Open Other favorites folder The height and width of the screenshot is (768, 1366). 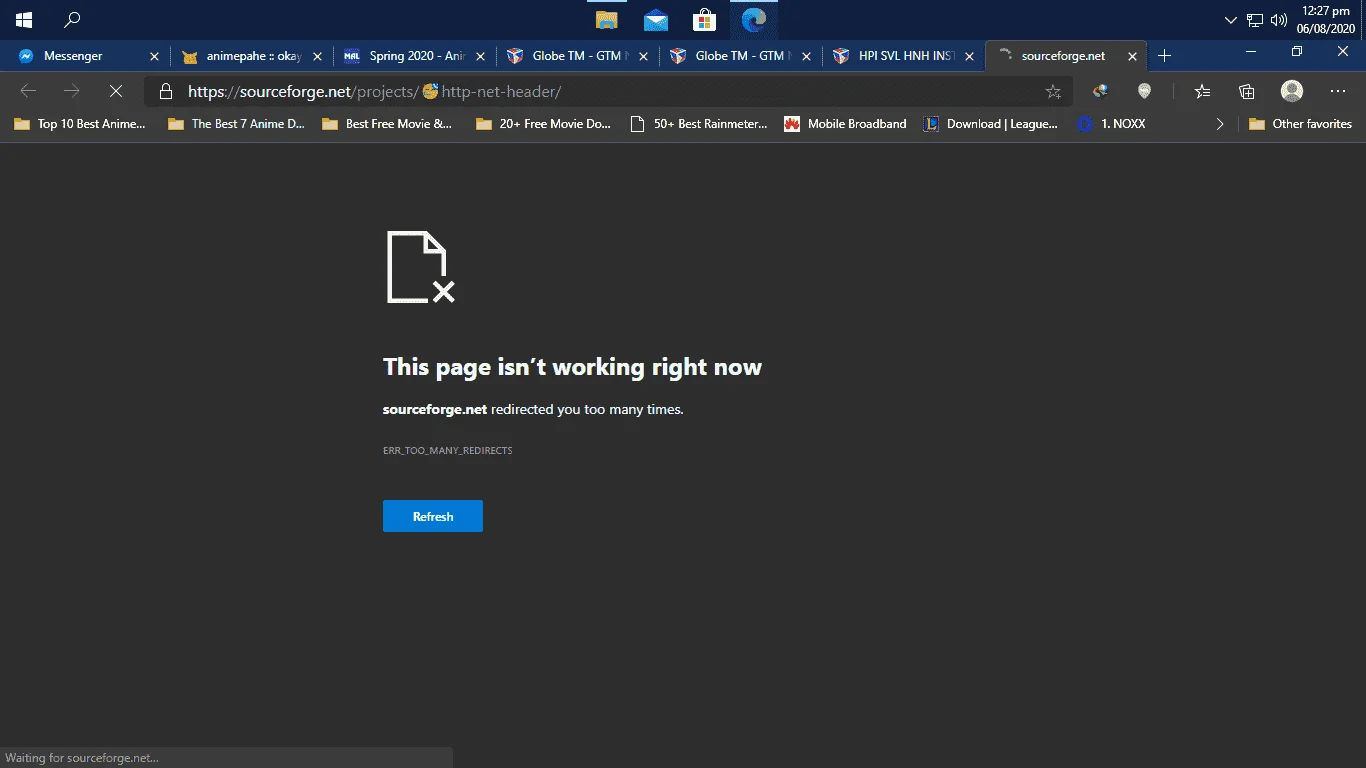click(1300, 124)
